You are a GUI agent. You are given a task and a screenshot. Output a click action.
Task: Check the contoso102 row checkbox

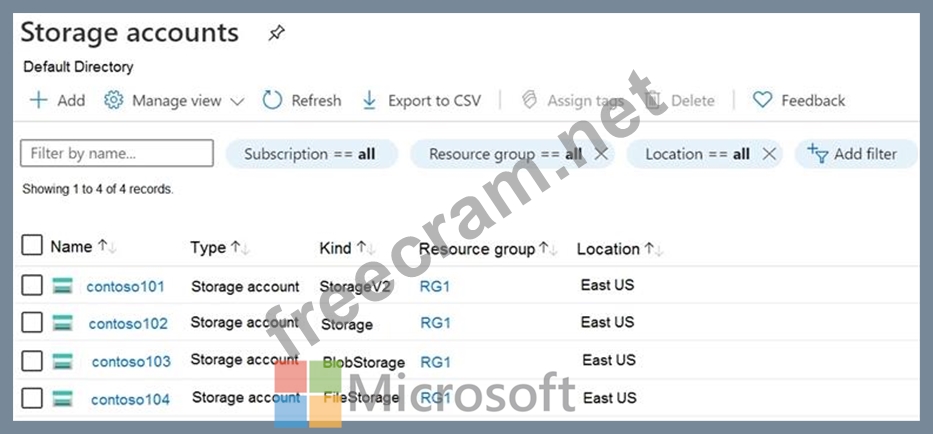point(32,323)
